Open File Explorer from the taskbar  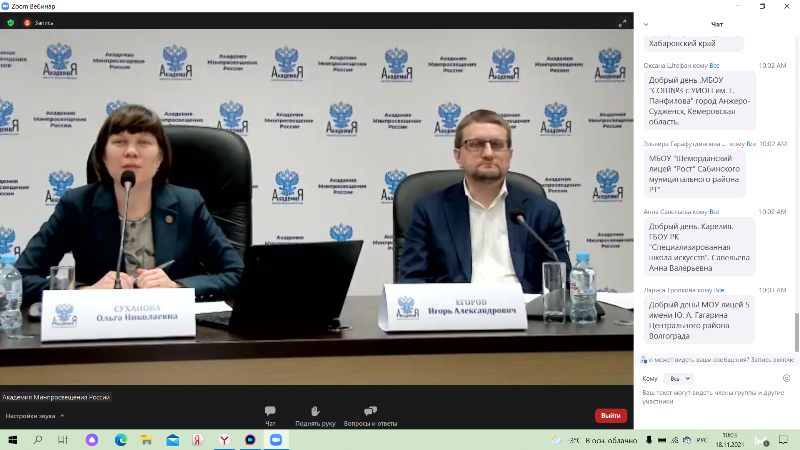click(x=147, y=440)
